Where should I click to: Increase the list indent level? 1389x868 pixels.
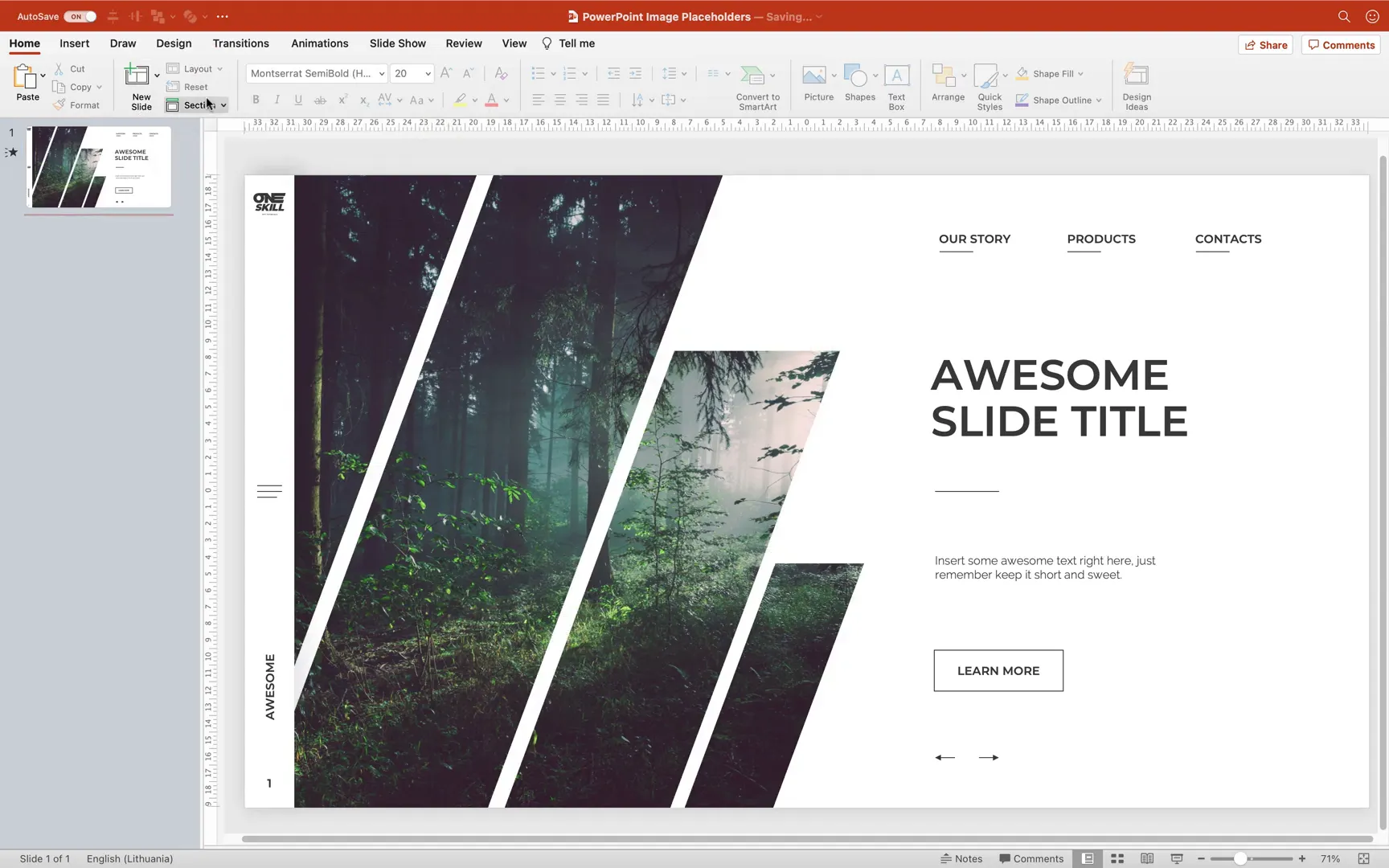pos(635,73)
